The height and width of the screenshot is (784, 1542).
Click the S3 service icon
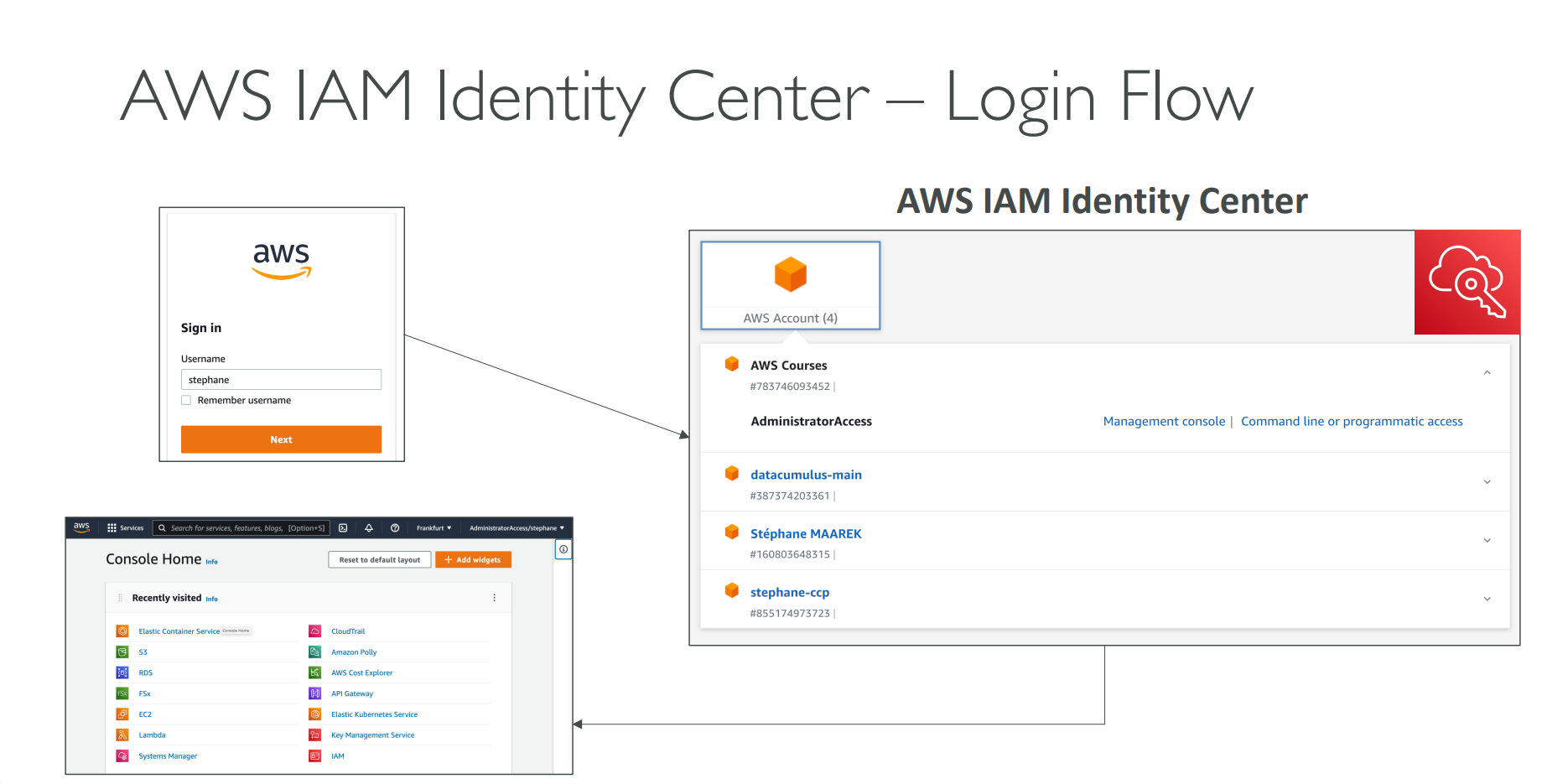[122, 652]
